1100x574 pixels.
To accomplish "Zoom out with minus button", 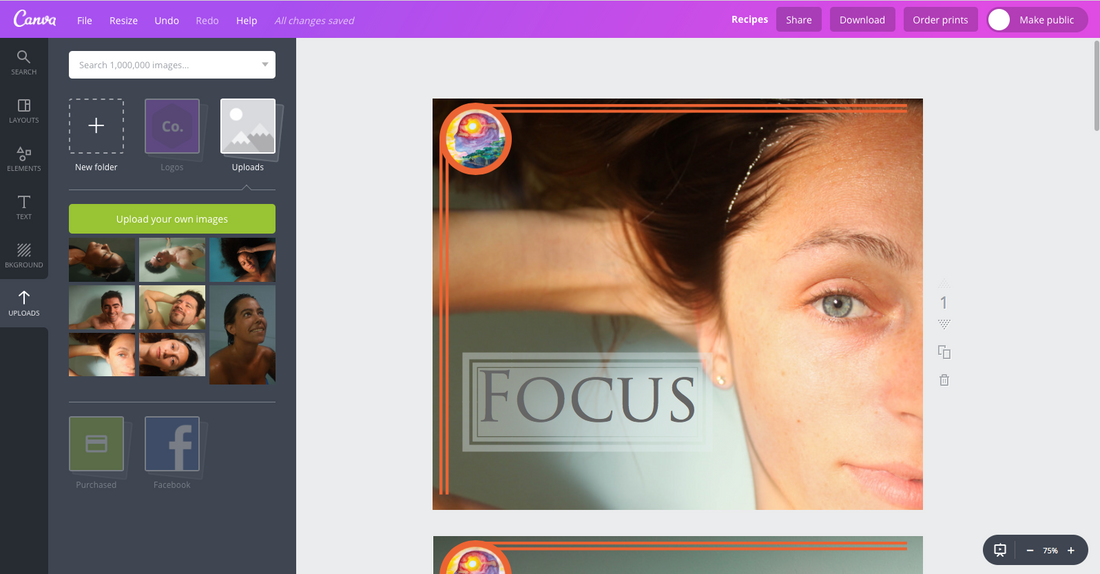I will [x=1030, y=551].
